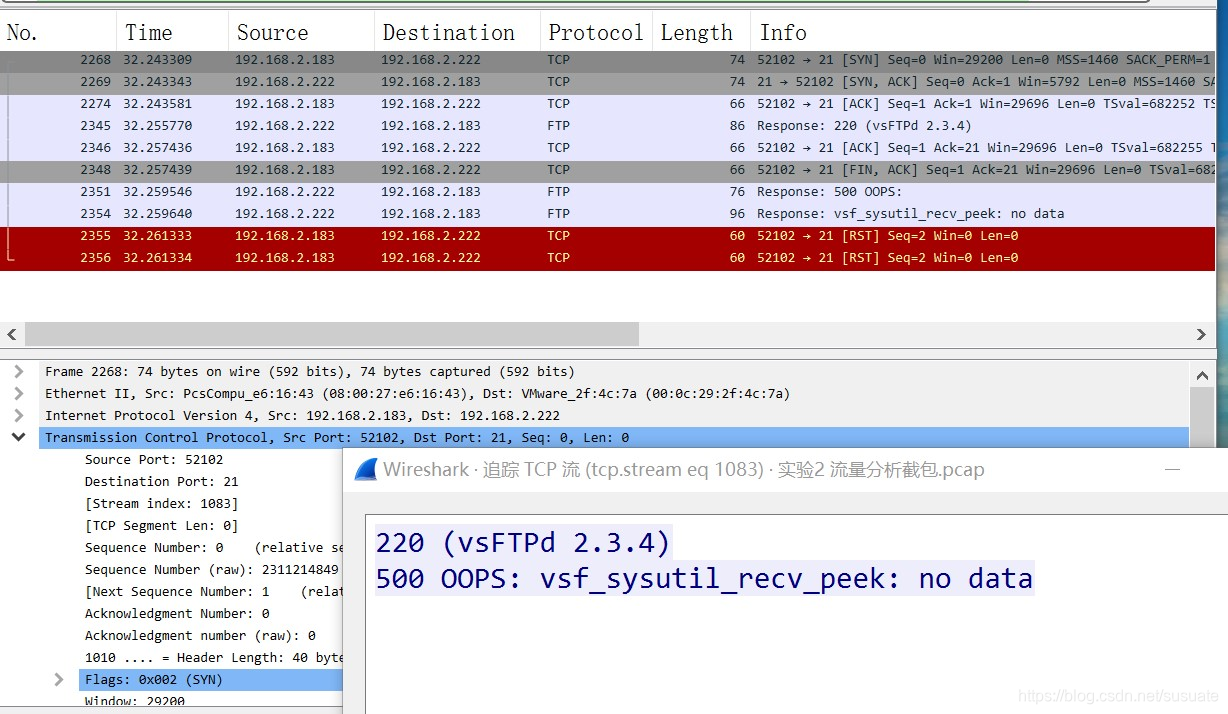Select packet 2346 ACK row

click(608, 148)
